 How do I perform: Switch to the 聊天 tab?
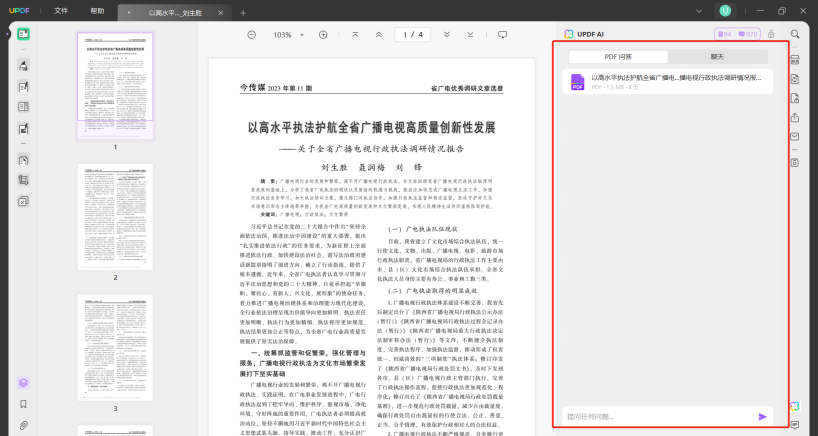(x=717, y=57)
